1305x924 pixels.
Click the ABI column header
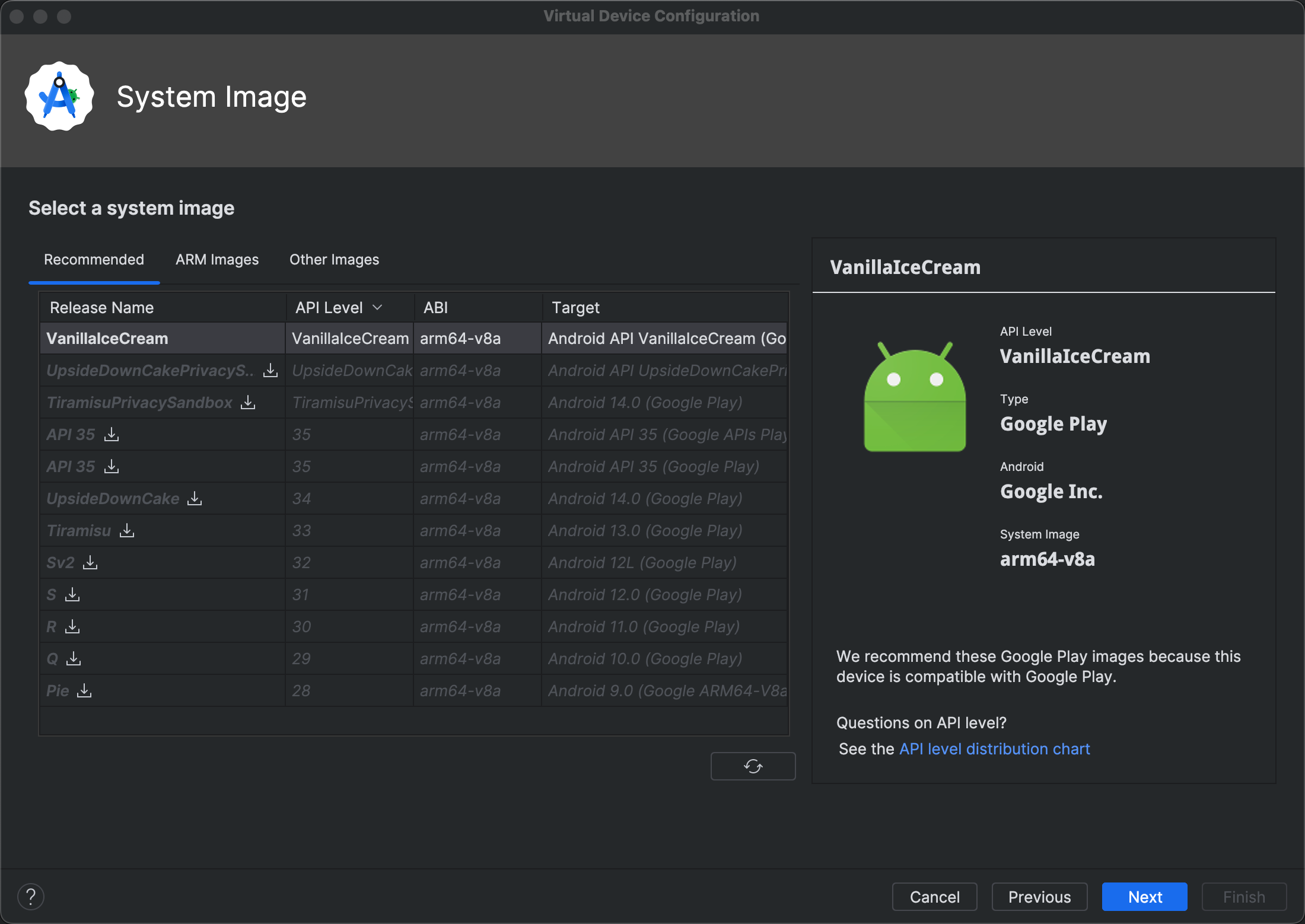point(478,307)
